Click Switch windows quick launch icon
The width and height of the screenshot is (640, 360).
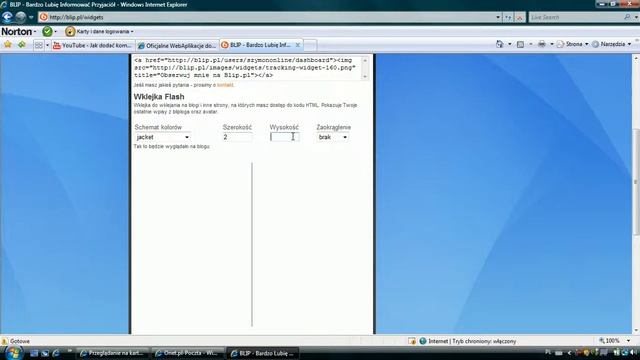[44, 353]
